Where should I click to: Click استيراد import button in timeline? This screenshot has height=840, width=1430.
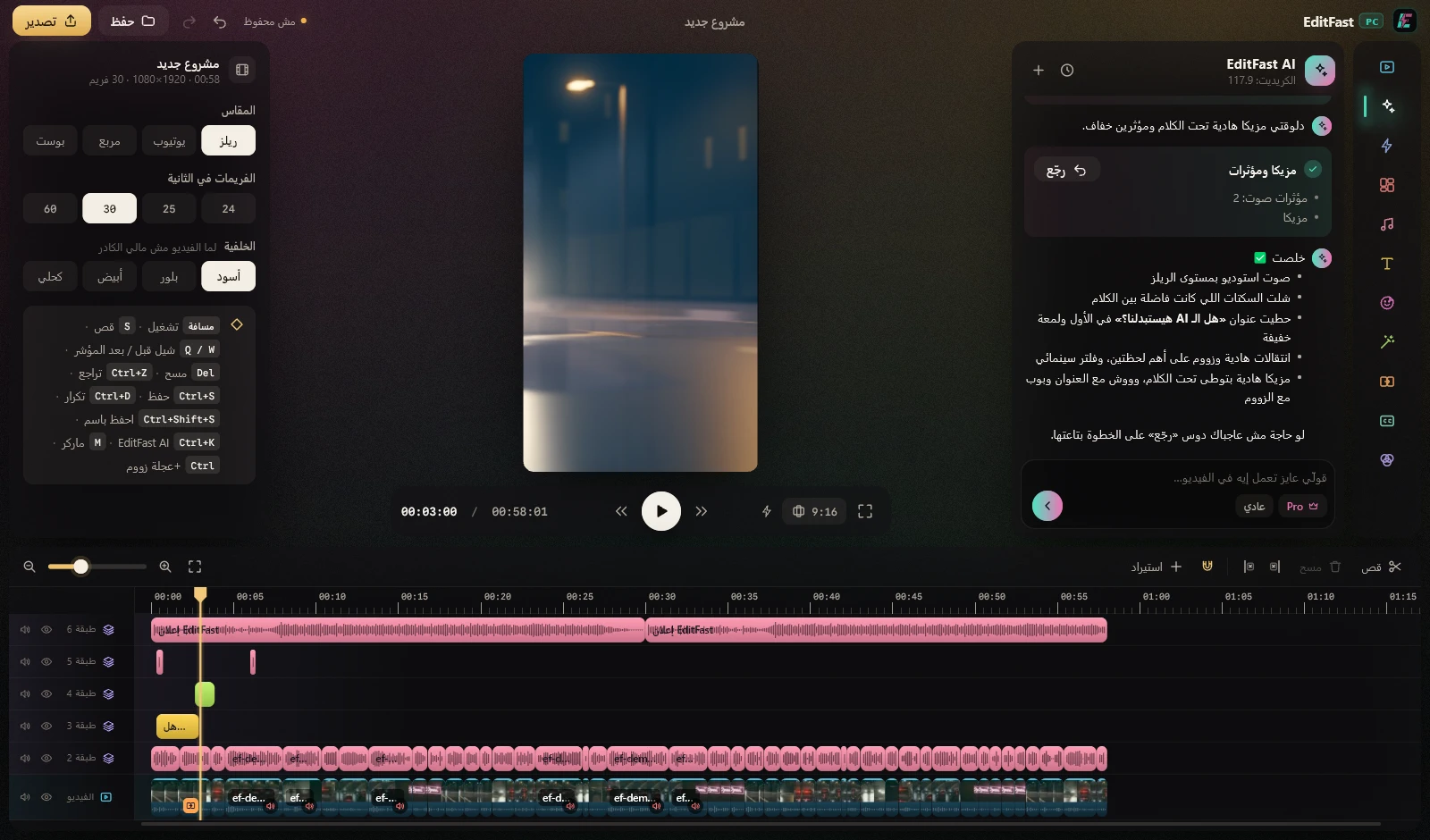[x=1157, y=567]
